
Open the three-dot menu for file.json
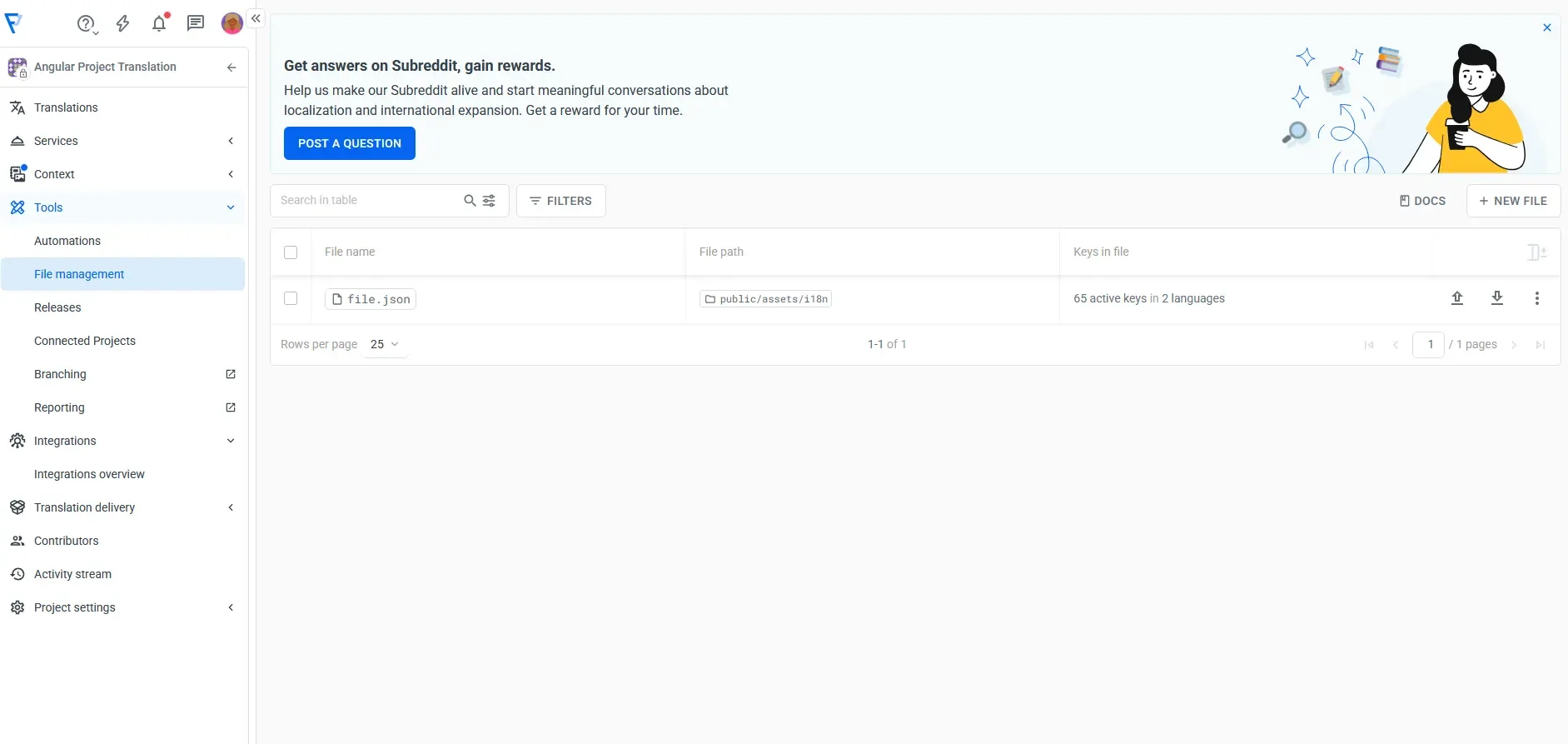pos(1537,298)
